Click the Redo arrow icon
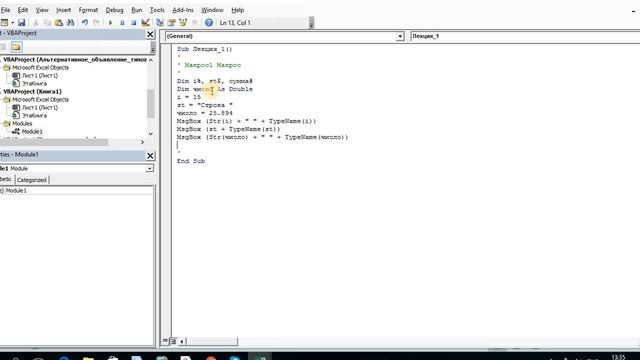Viewport: 640px width, 360px height. pyautogui.click(x=96, y=23)
